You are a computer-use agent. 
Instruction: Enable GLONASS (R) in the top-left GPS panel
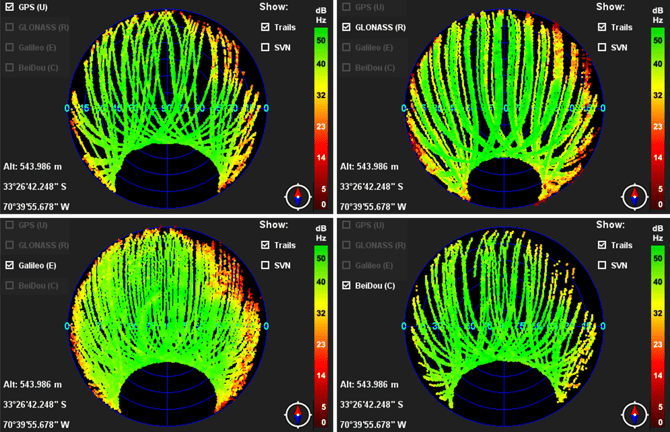click(x=11, y=28)
